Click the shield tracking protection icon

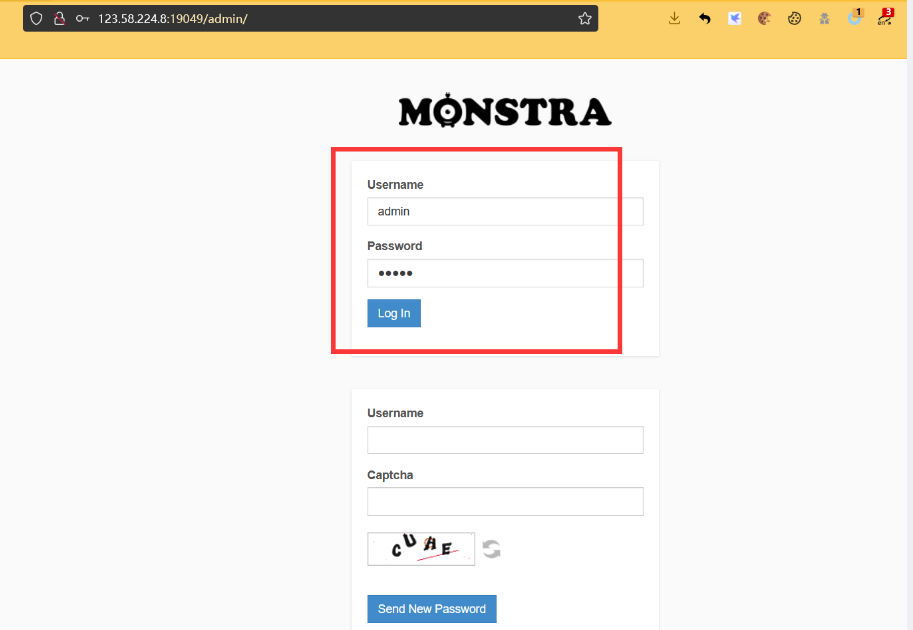point(36,19)
